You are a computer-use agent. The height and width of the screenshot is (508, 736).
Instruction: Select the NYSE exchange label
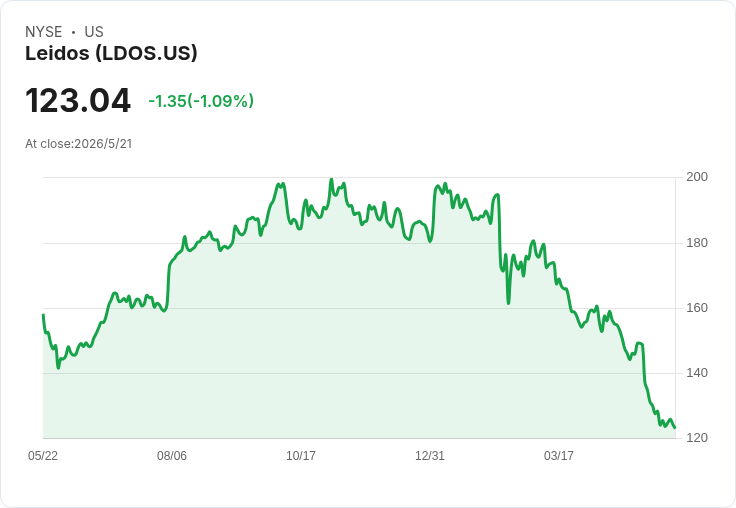[x=44, y=32]
